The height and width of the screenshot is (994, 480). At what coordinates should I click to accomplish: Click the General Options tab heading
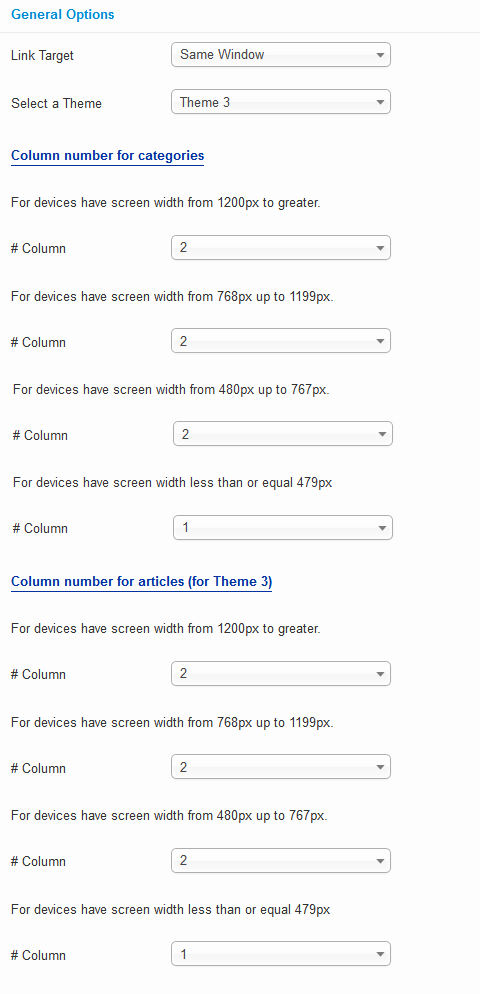pos(63,15)
